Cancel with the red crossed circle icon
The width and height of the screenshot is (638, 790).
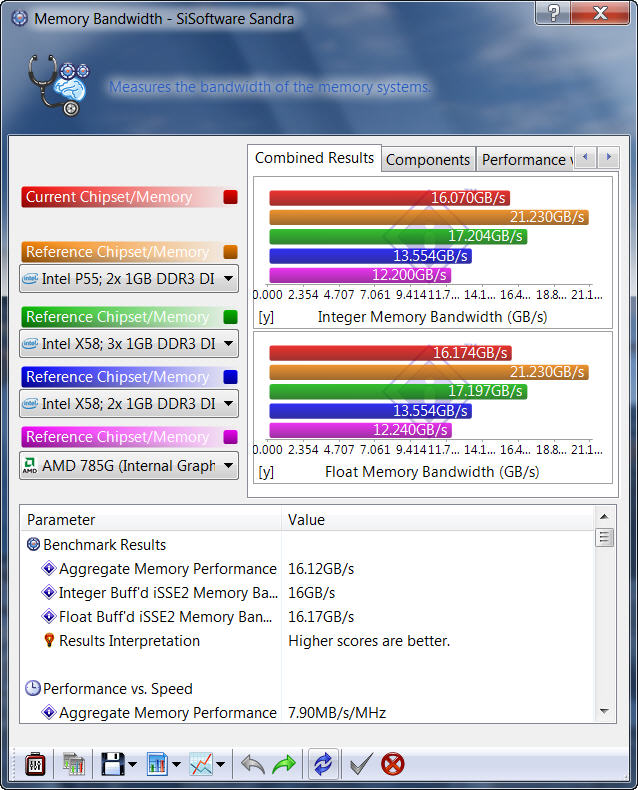(393, 764)
